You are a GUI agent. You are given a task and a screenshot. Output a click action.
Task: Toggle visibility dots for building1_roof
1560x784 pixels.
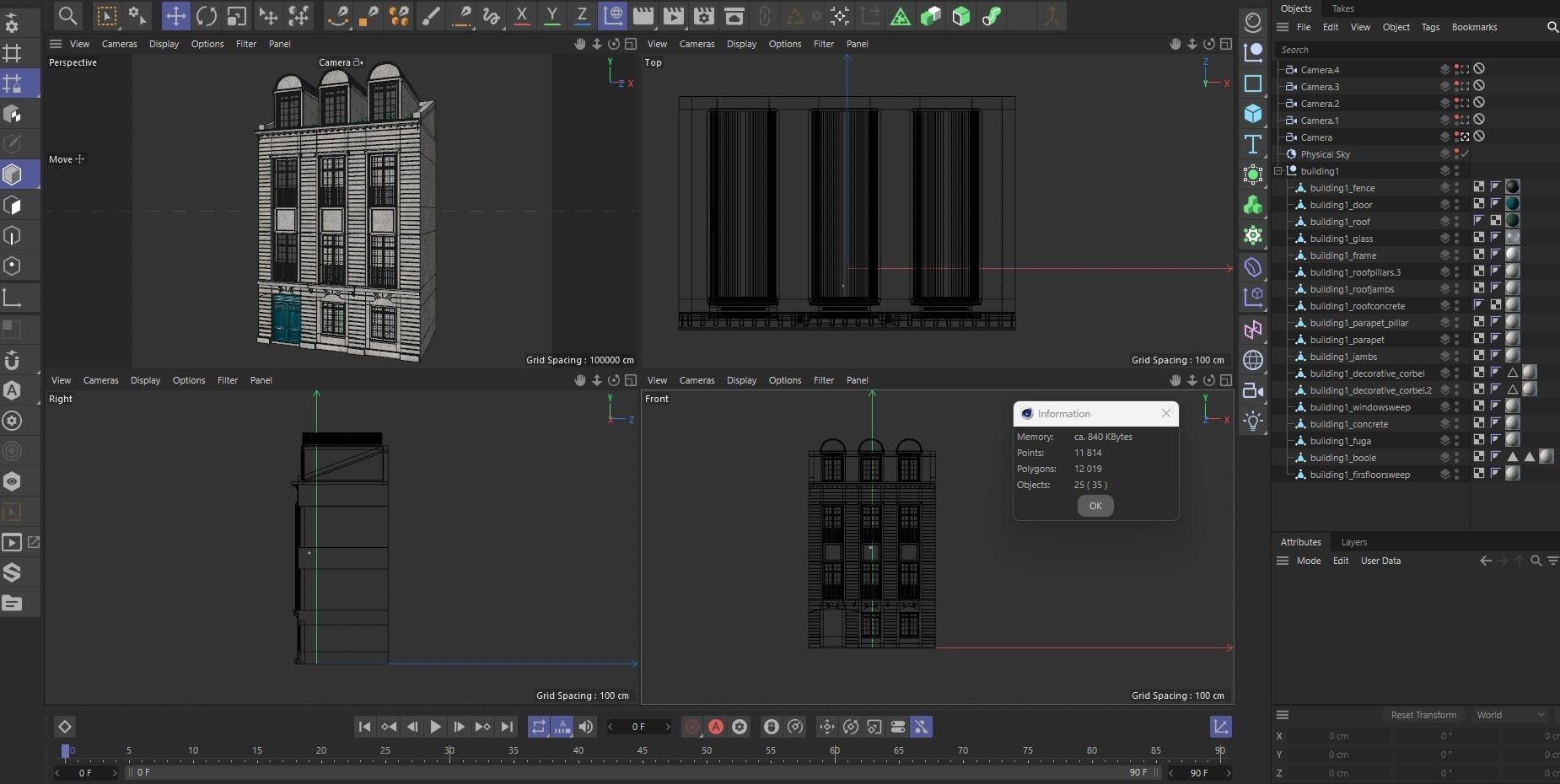coord(1456,222)
